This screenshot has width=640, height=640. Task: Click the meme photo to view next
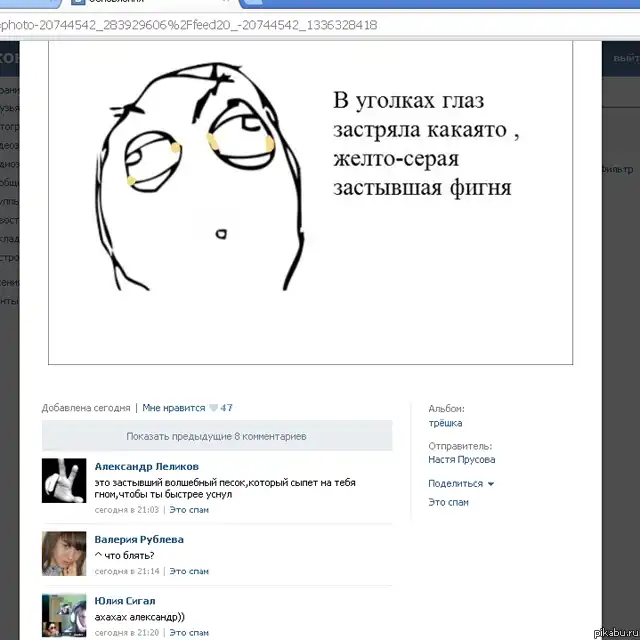pos(310,200)
